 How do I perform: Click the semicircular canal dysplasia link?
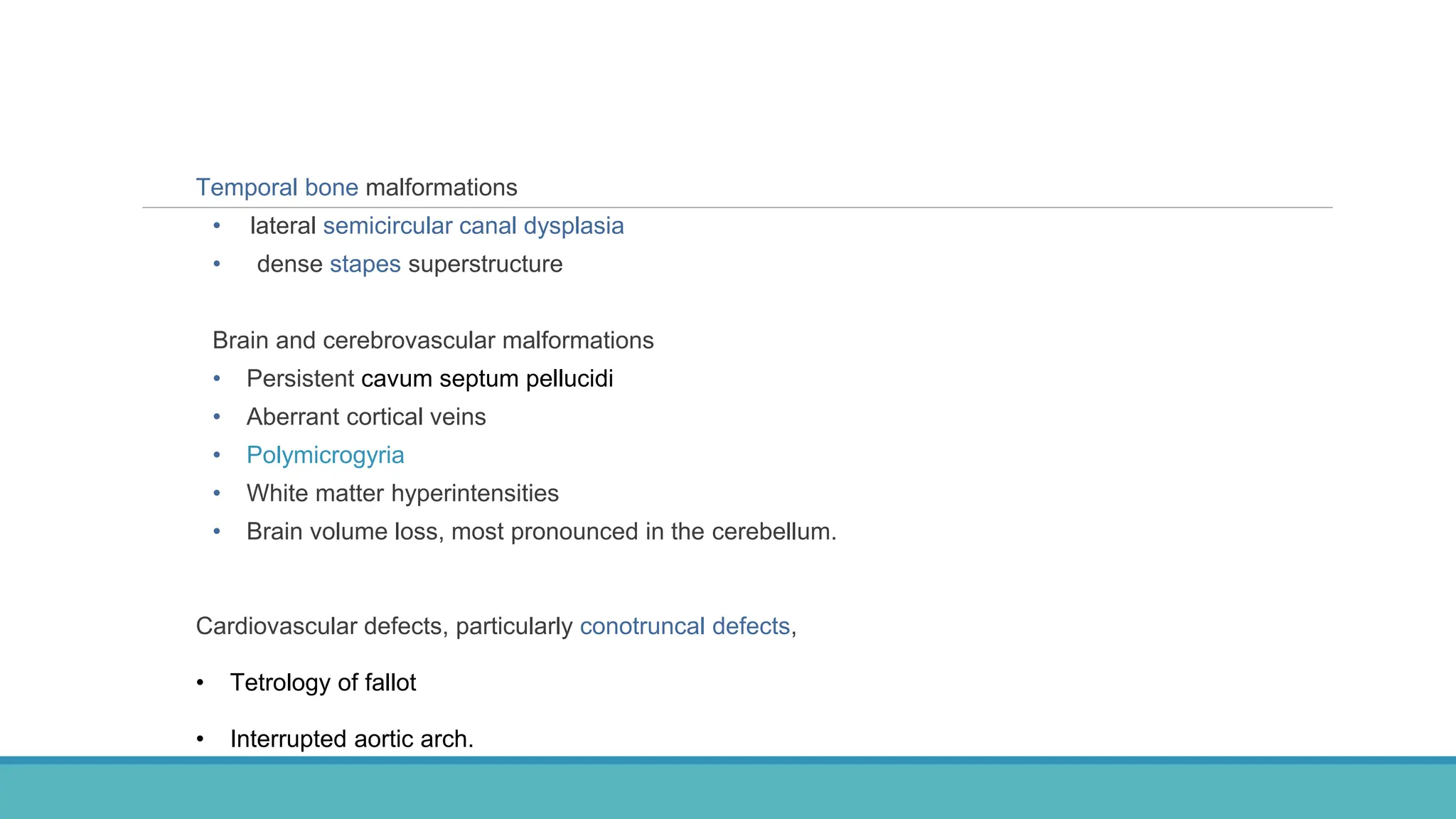pyautogui.click(x=473, y=226)
